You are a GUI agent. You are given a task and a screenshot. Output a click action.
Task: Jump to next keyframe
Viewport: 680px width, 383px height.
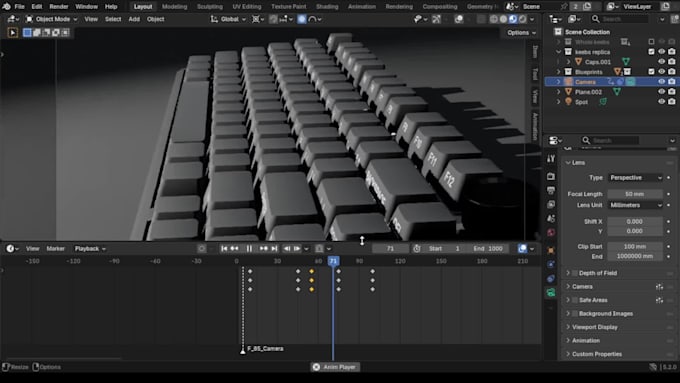263,249
